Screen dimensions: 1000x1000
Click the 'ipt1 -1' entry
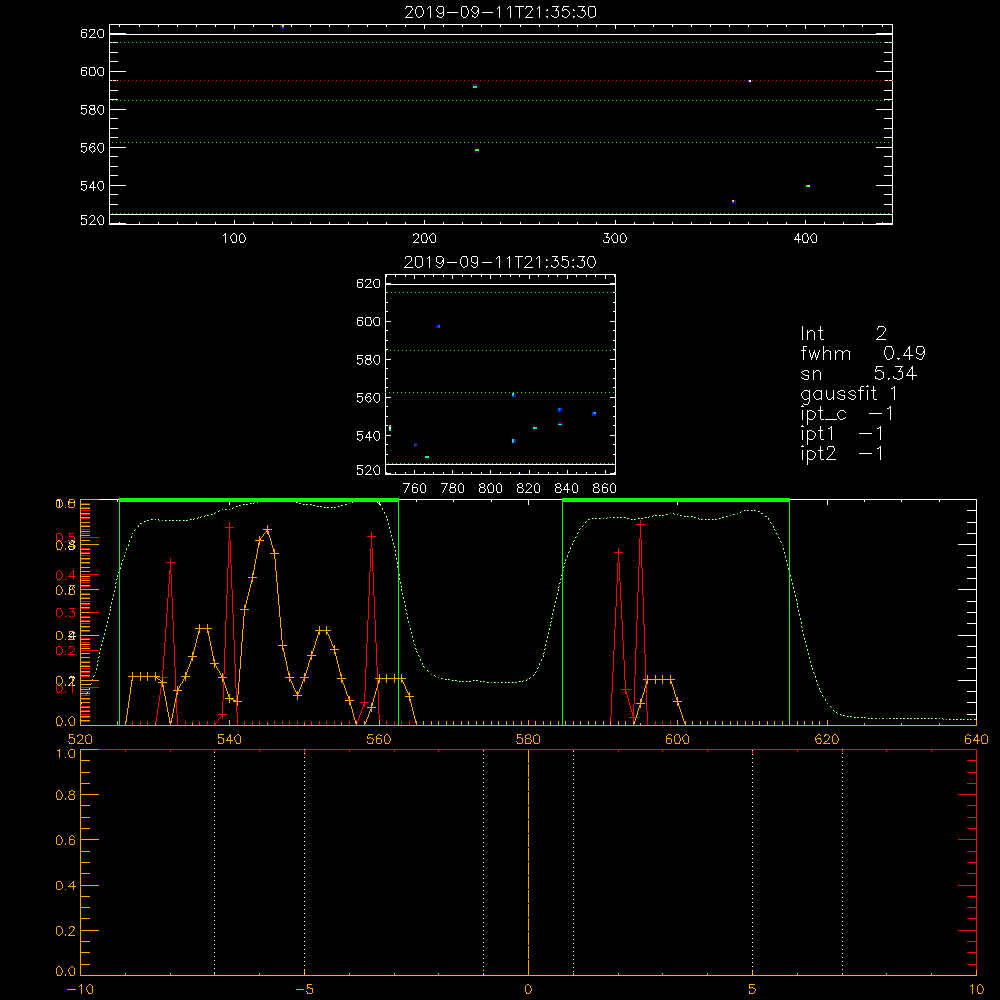[x=842, y=434]
